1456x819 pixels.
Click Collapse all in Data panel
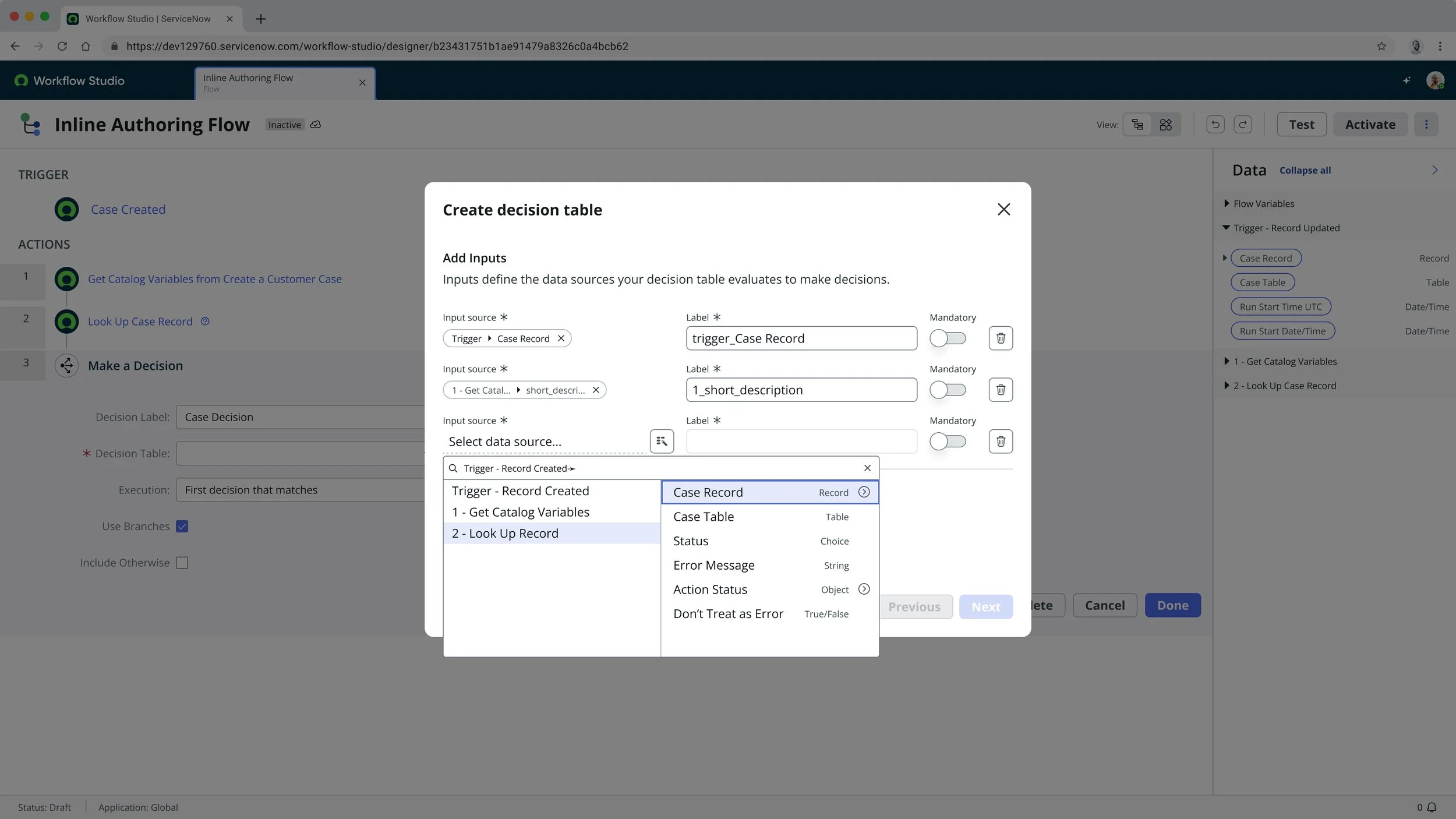click(1305, 171)
